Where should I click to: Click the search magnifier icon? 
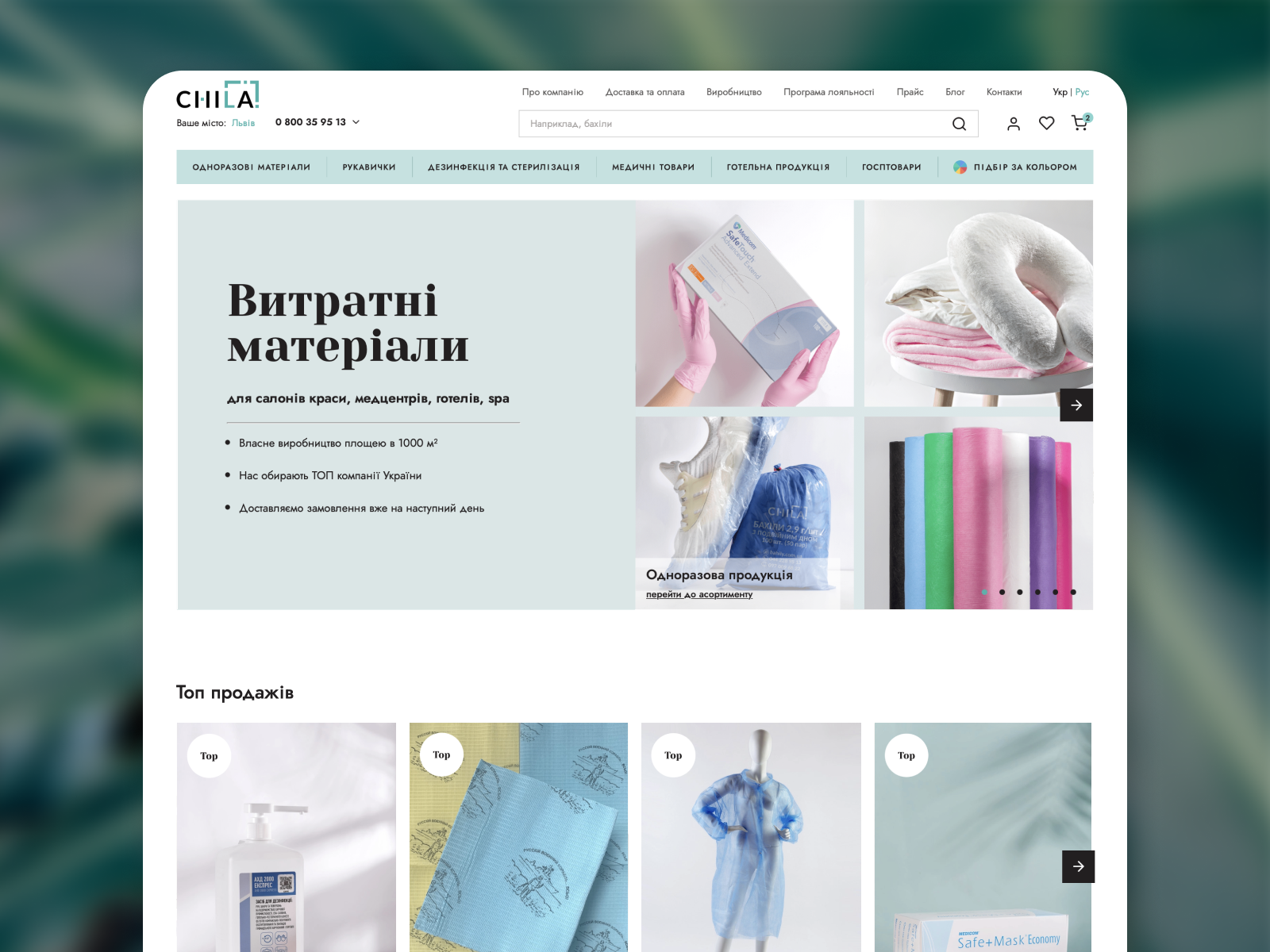click(959, 124)
